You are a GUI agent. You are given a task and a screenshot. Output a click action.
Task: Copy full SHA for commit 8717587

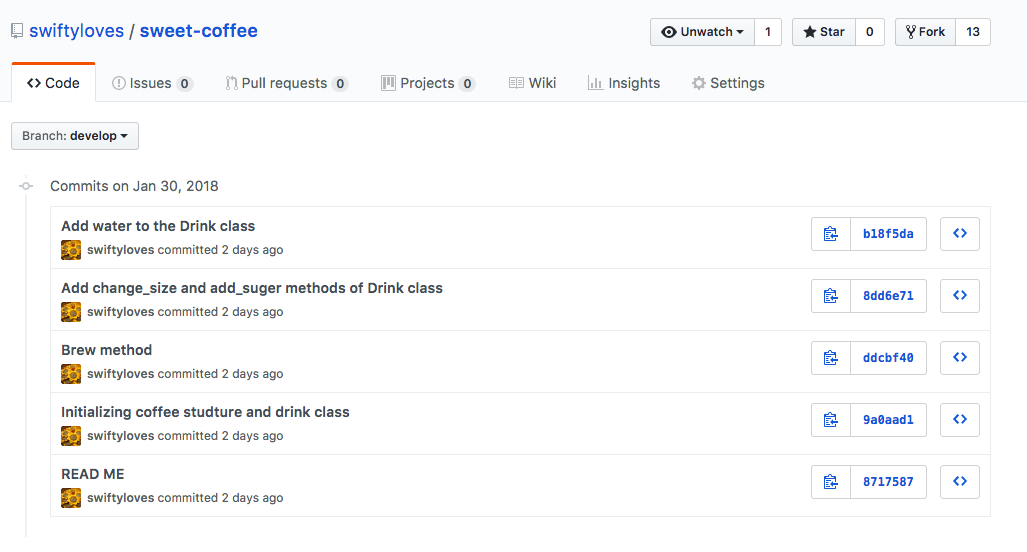coord(831,482)
